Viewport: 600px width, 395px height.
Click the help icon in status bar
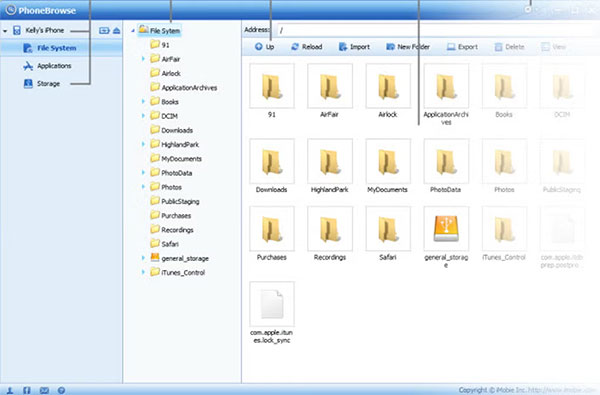click(x=61, y=390)
